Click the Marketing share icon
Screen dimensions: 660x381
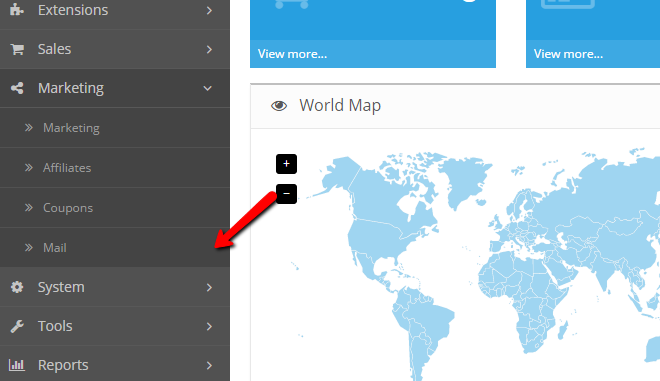[17, 88]
